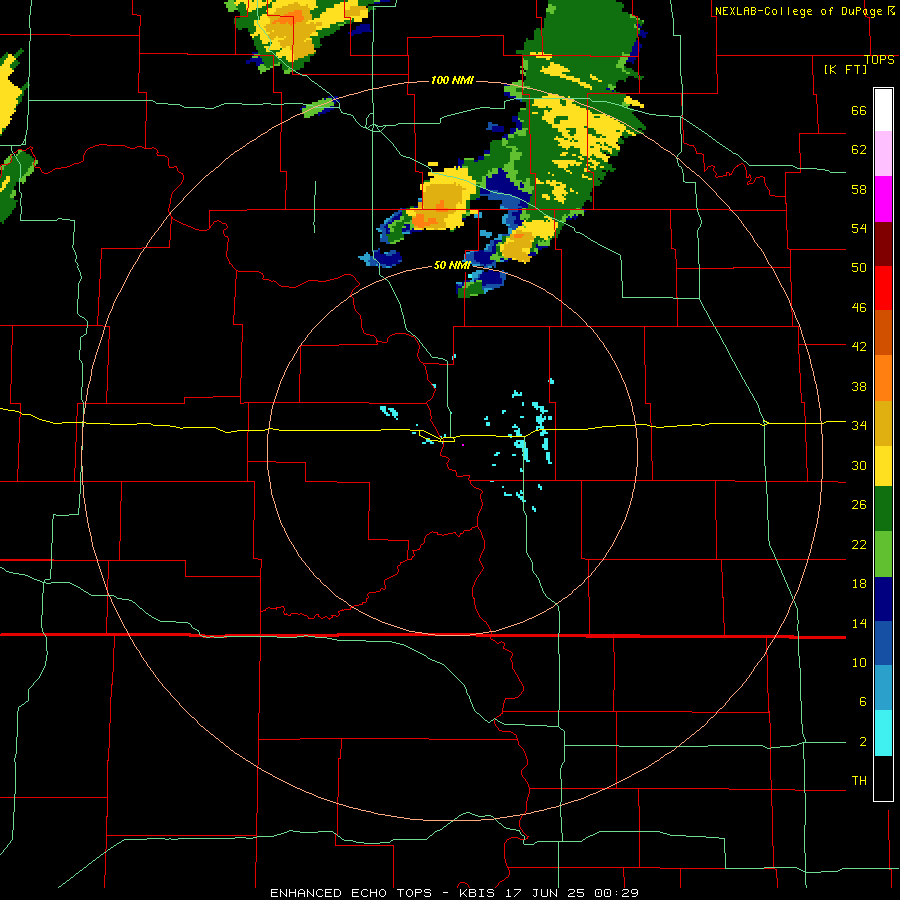Image resolution: width=900 pixels, height=900 pixels.
Task: Click the '66' legend value label
Action: (859, 110)
